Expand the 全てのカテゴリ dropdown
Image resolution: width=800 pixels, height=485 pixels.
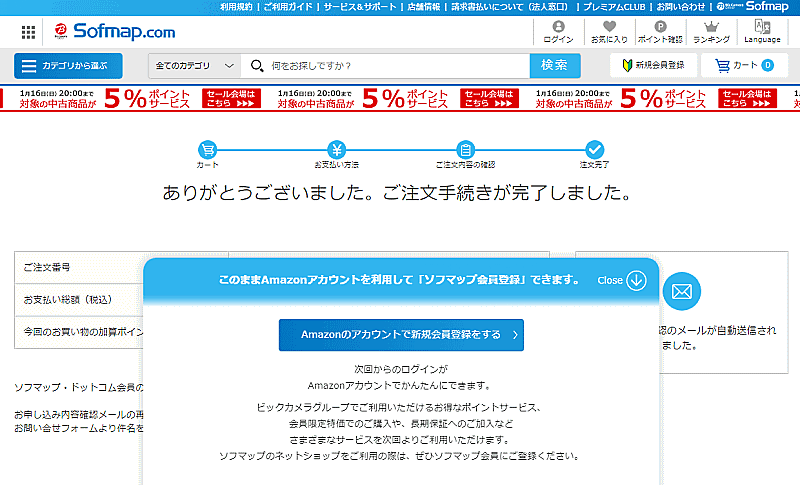tap(194, 66)
